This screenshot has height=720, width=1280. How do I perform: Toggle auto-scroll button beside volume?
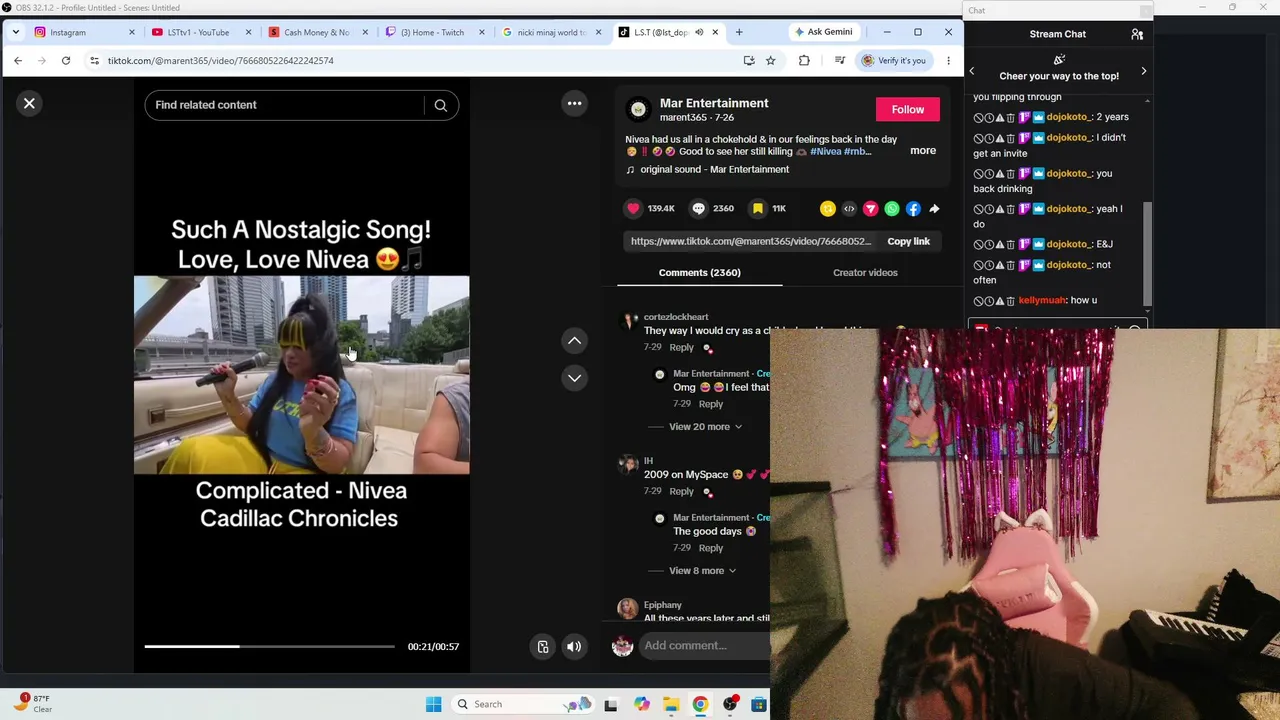point(543,647)
